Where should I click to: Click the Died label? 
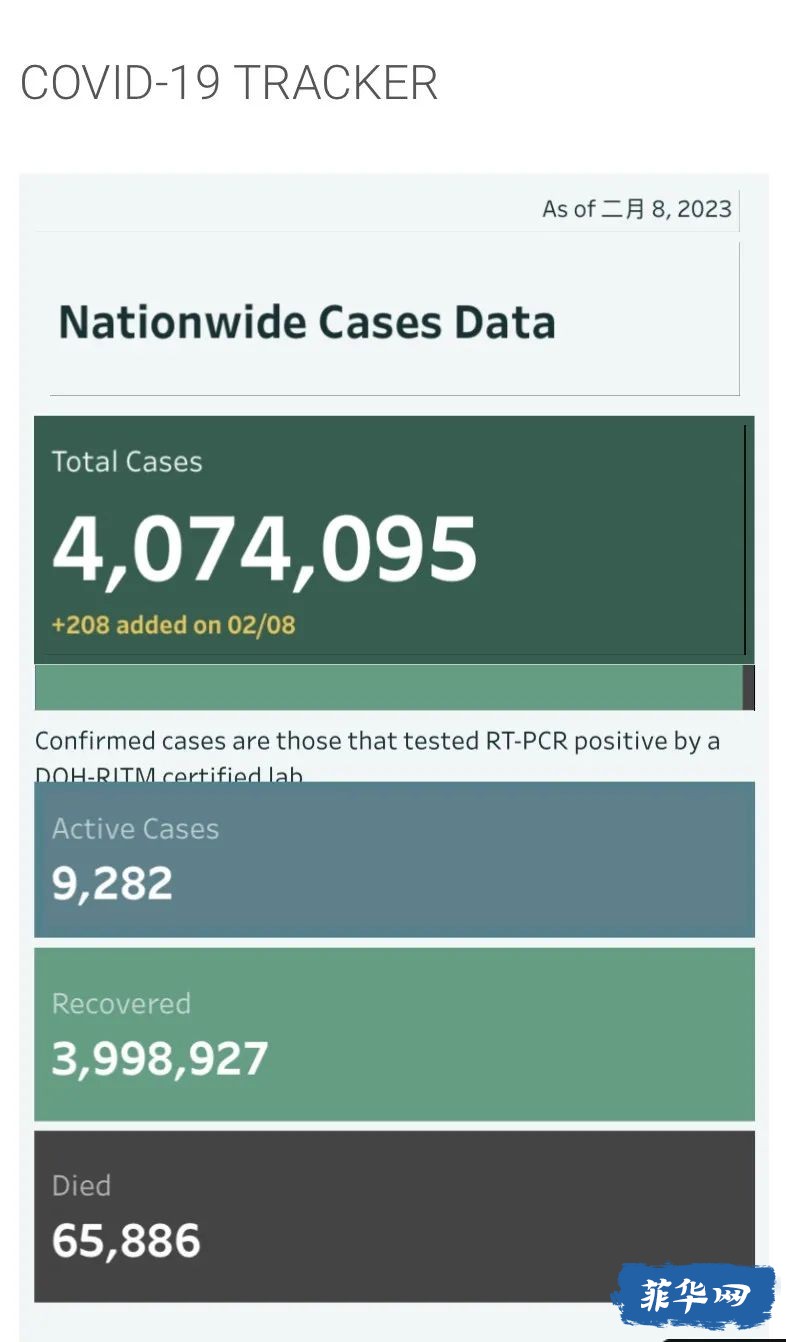(81, 1186)
